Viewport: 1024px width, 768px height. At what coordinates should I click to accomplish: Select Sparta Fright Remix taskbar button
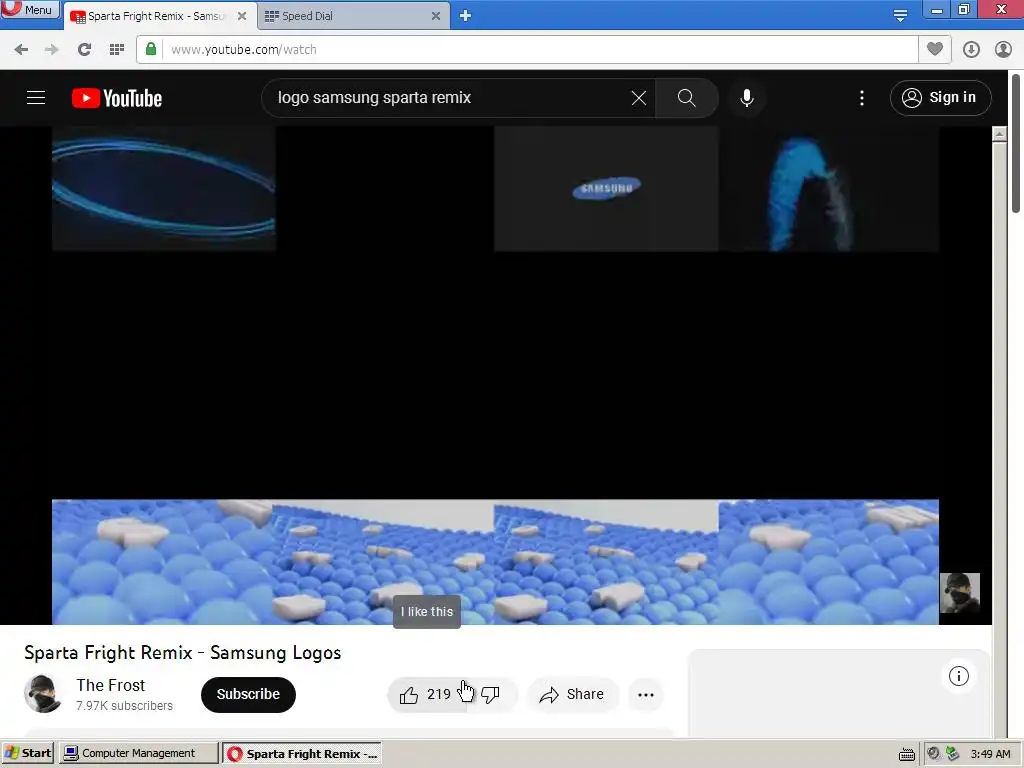click(302, 753)
